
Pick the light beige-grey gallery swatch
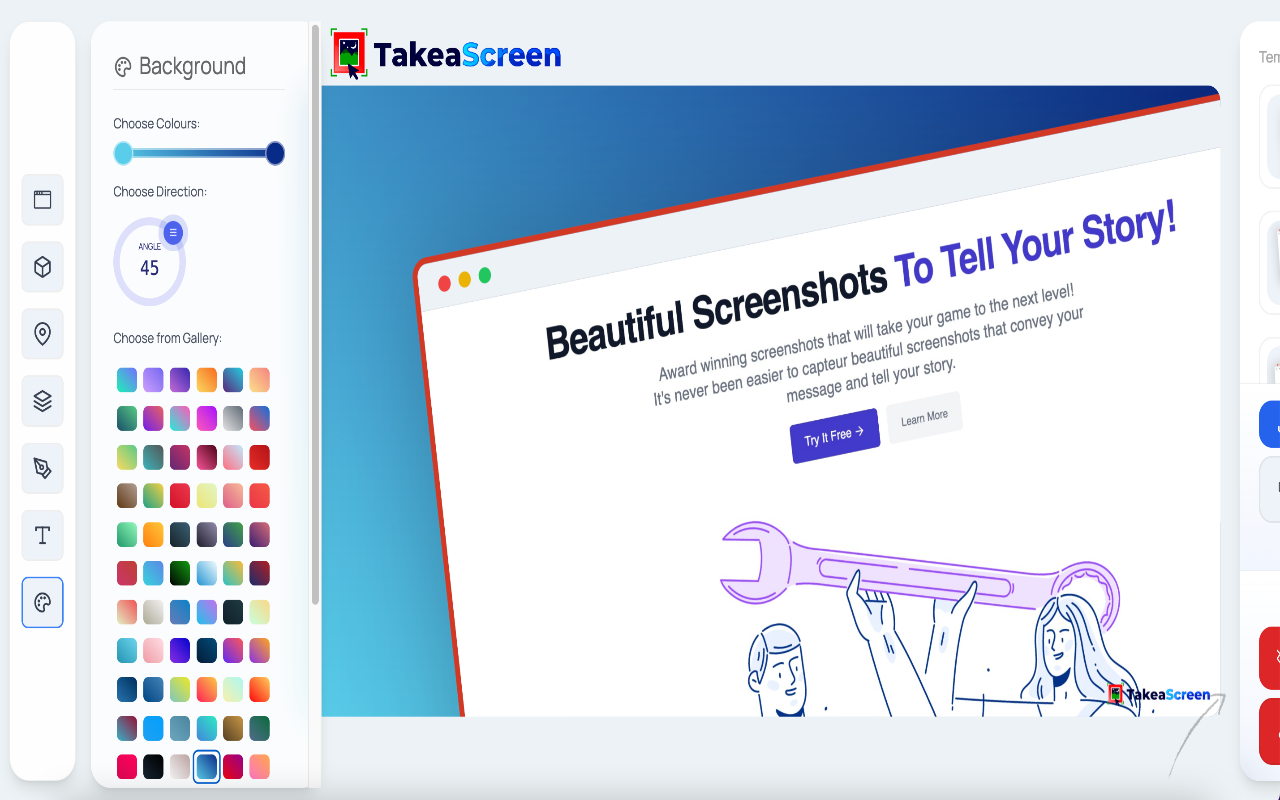[x=153, y=612]
